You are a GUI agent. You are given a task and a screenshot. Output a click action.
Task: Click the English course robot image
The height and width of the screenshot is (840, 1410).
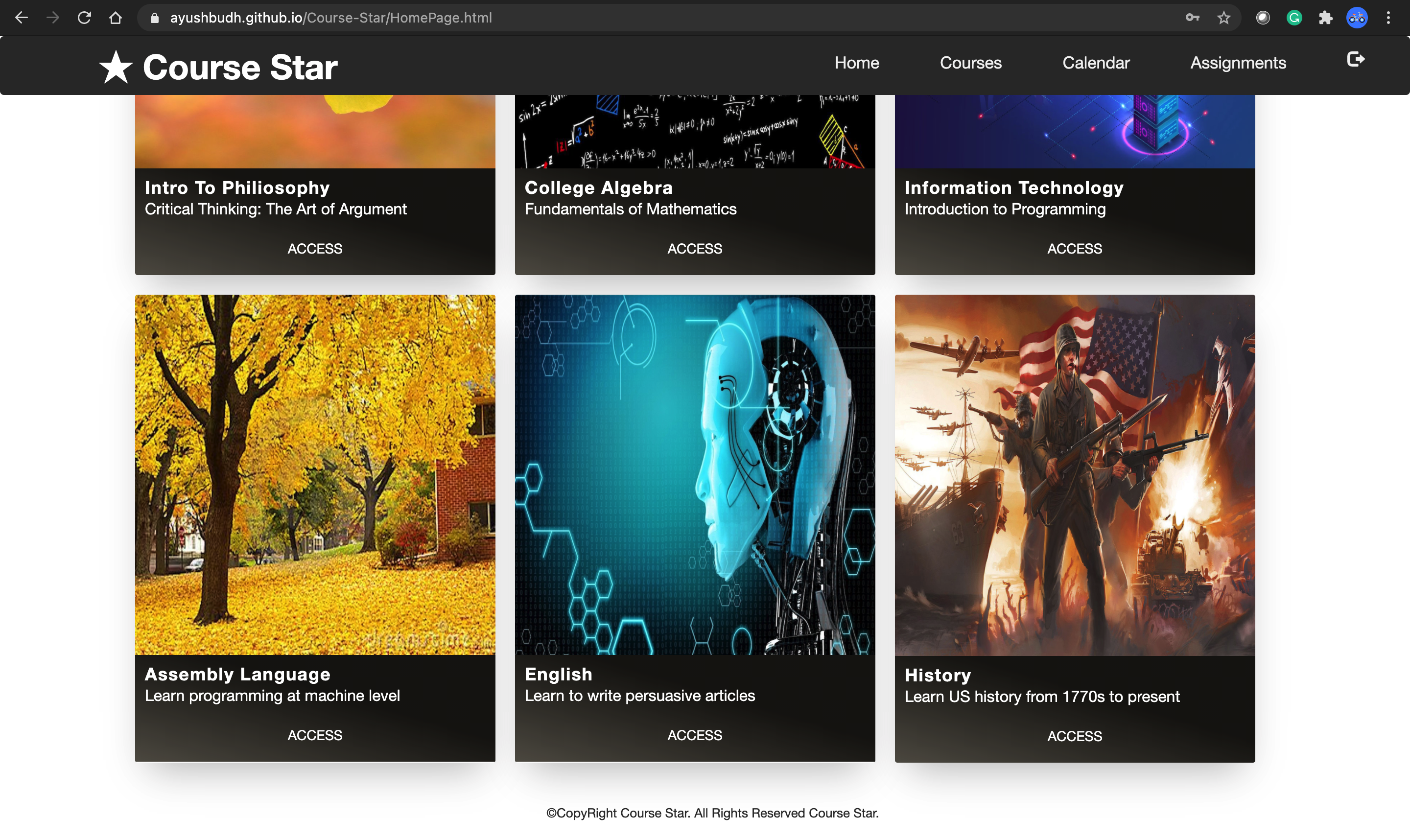click(695, 474)
